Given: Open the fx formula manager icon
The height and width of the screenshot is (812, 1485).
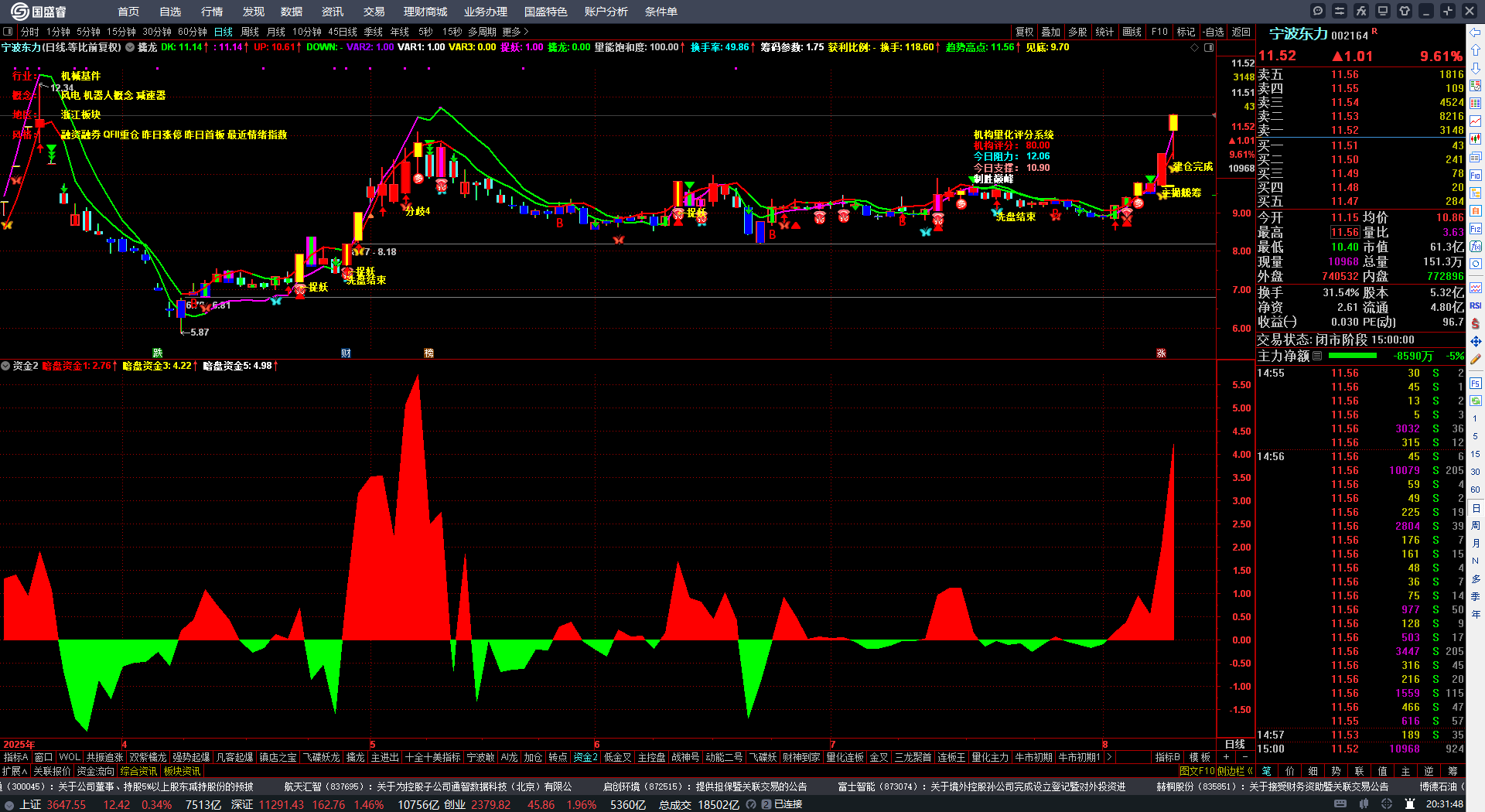Looking at the screenshot, I should point(1361,11).
